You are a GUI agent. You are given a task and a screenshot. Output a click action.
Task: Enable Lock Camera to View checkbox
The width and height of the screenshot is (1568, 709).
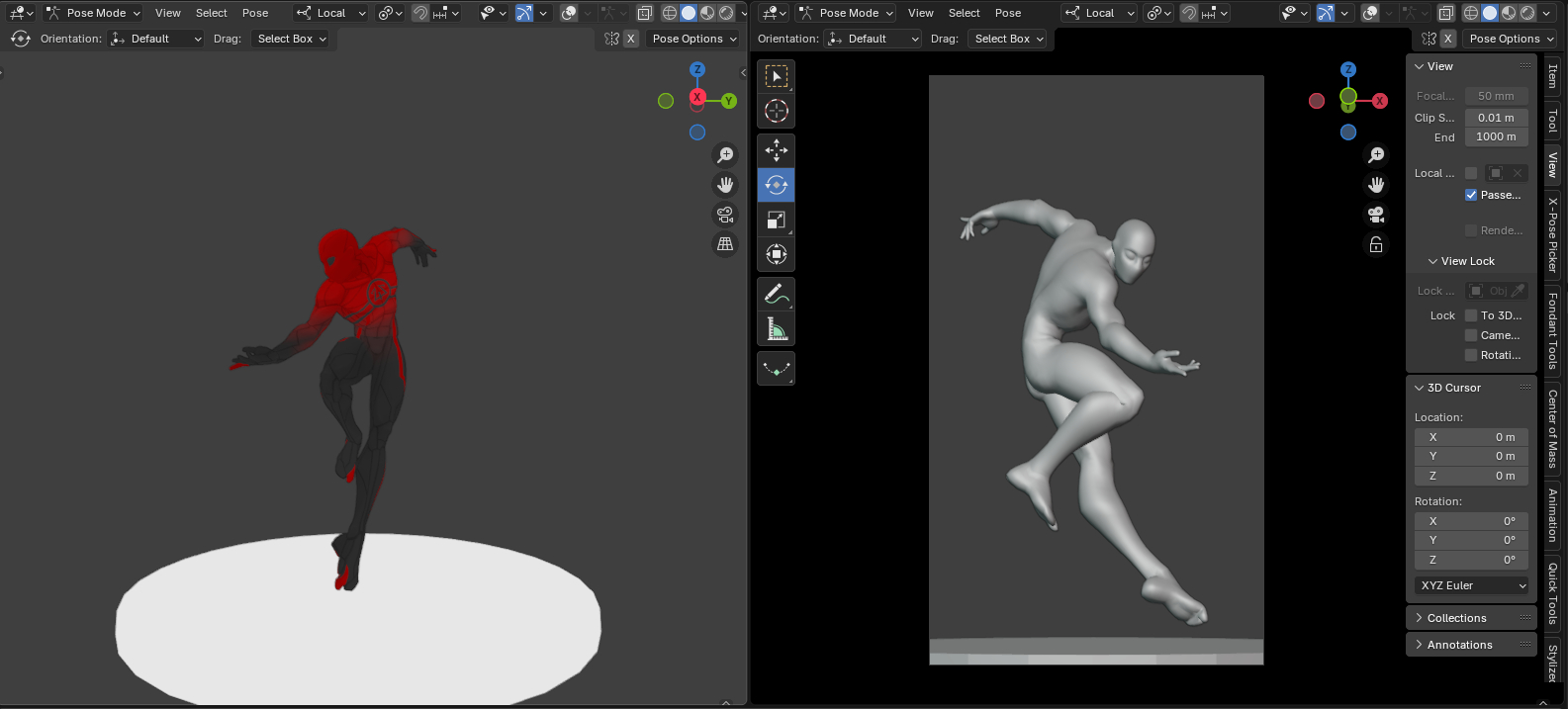click(1471, 335)
